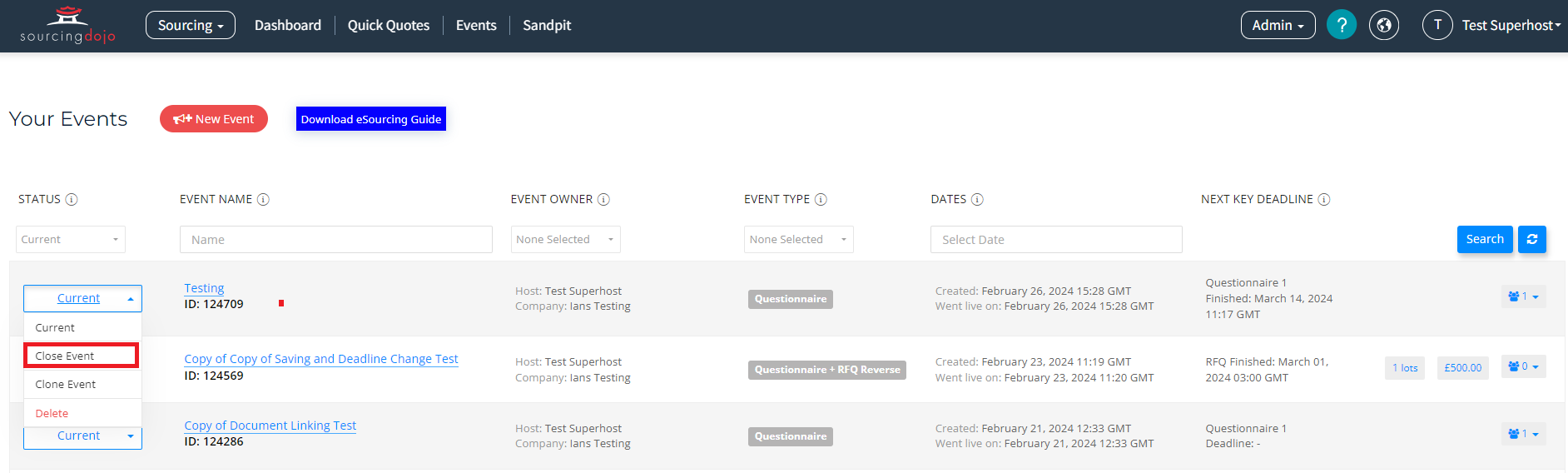Click the info icon beside DATES heading
Screen dimensions: 1568x473
(978, 200)
